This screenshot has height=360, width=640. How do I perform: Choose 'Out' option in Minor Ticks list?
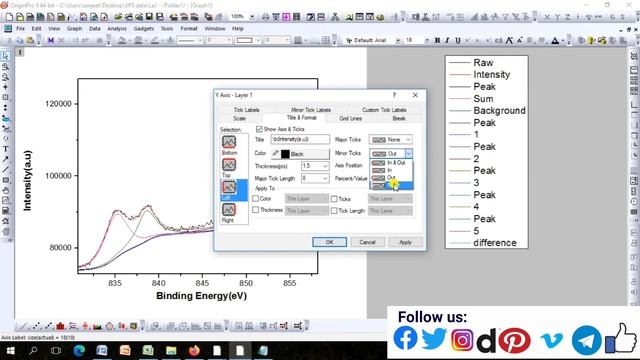[391, 178]
